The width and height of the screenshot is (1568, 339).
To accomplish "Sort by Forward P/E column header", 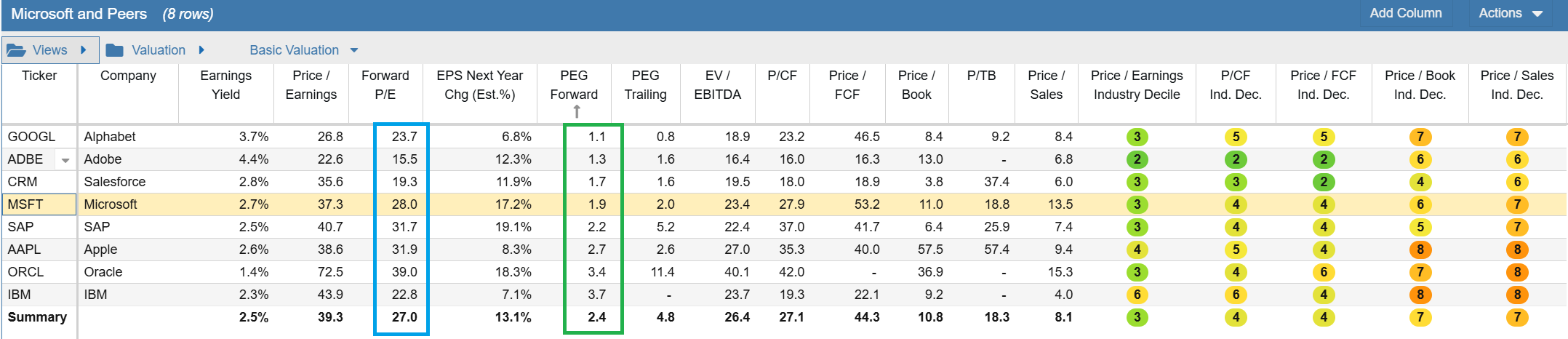I will 385,85.
